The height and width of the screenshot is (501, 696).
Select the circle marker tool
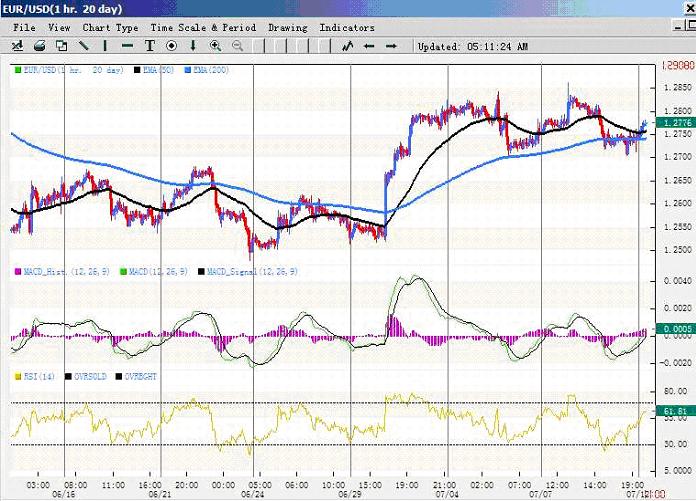coord(172,46)
